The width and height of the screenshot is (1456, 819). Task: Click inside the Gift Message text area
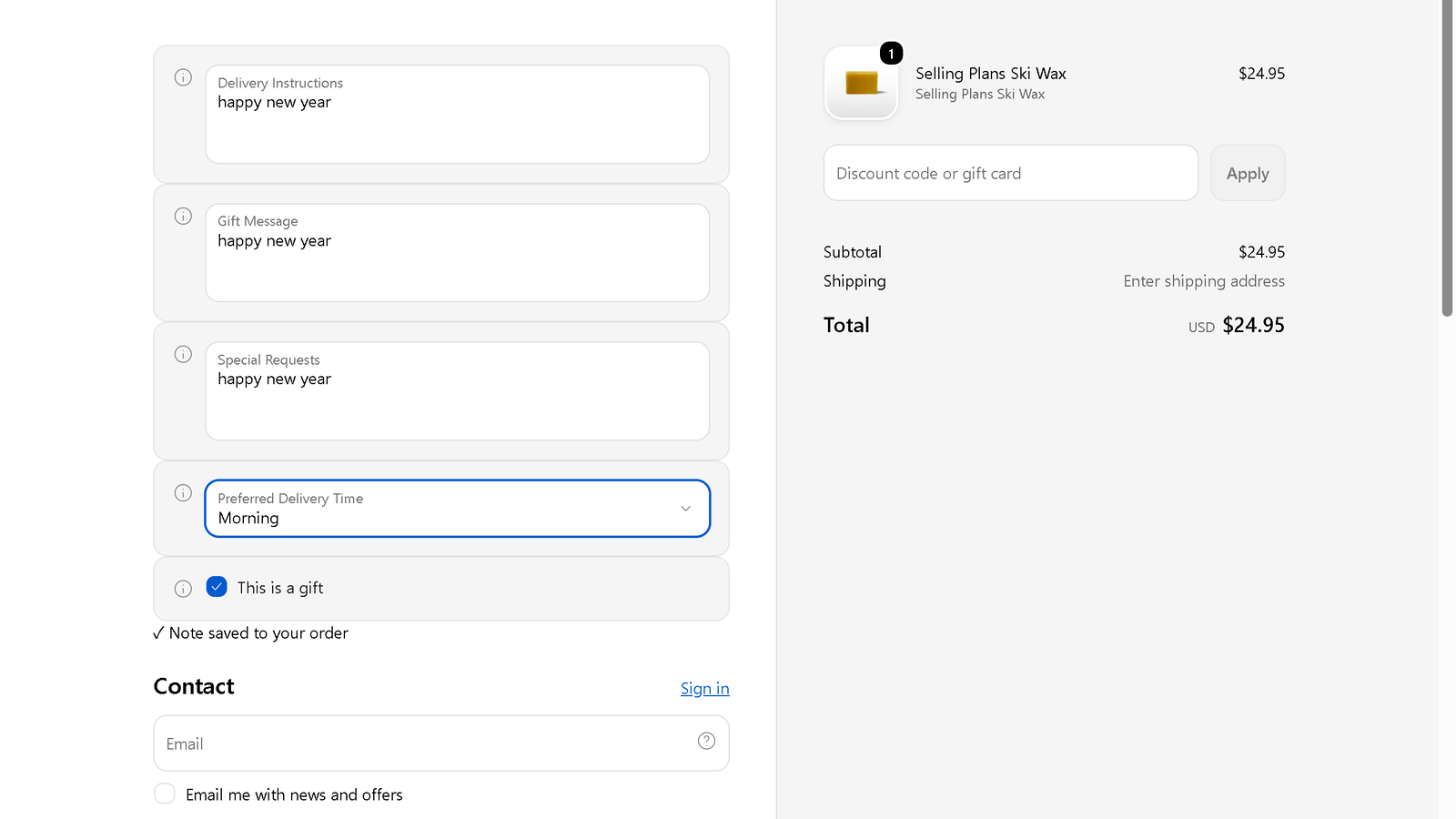[x=458, y=253]
